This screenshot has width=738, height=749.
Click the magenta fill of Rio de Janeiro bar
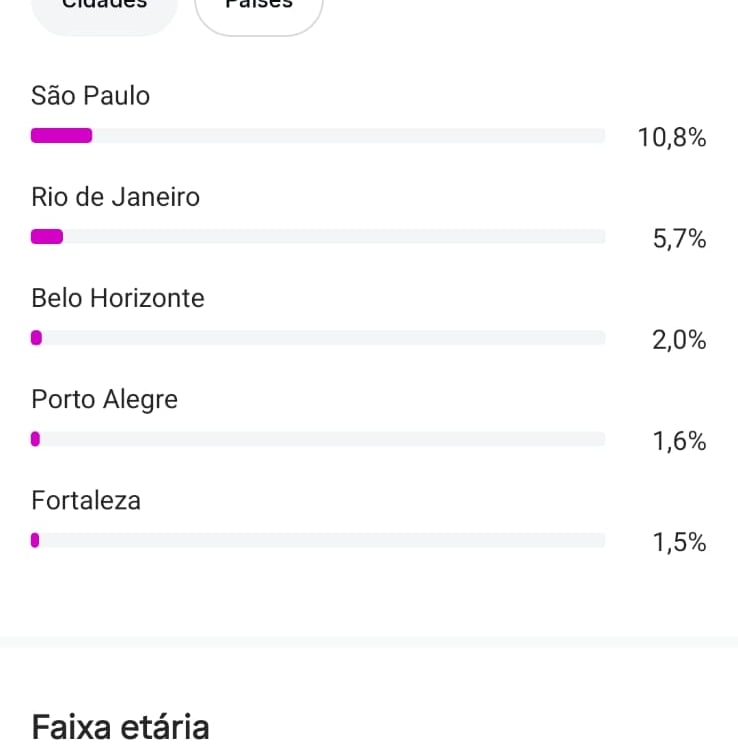47,237
